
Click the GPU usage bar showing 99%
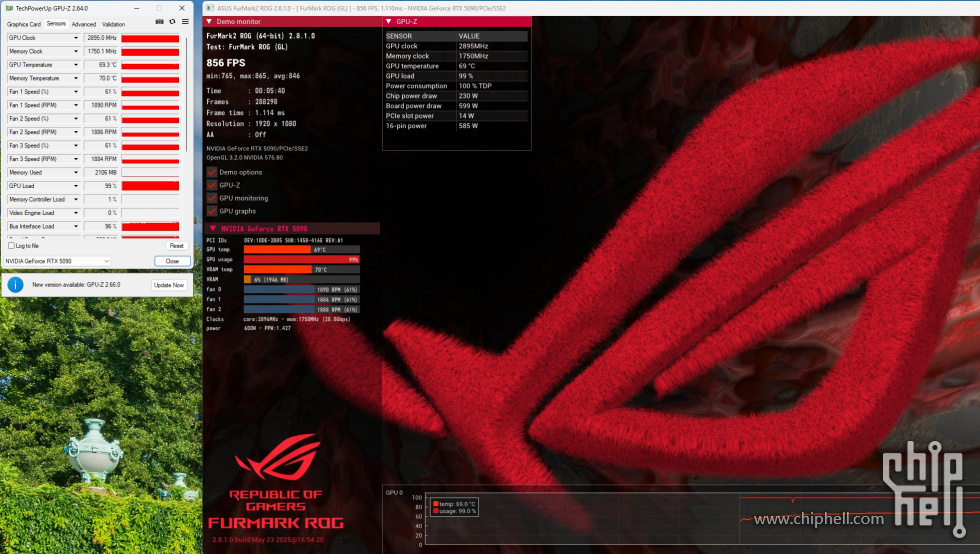pyautogui.click(x=301, y=259)
